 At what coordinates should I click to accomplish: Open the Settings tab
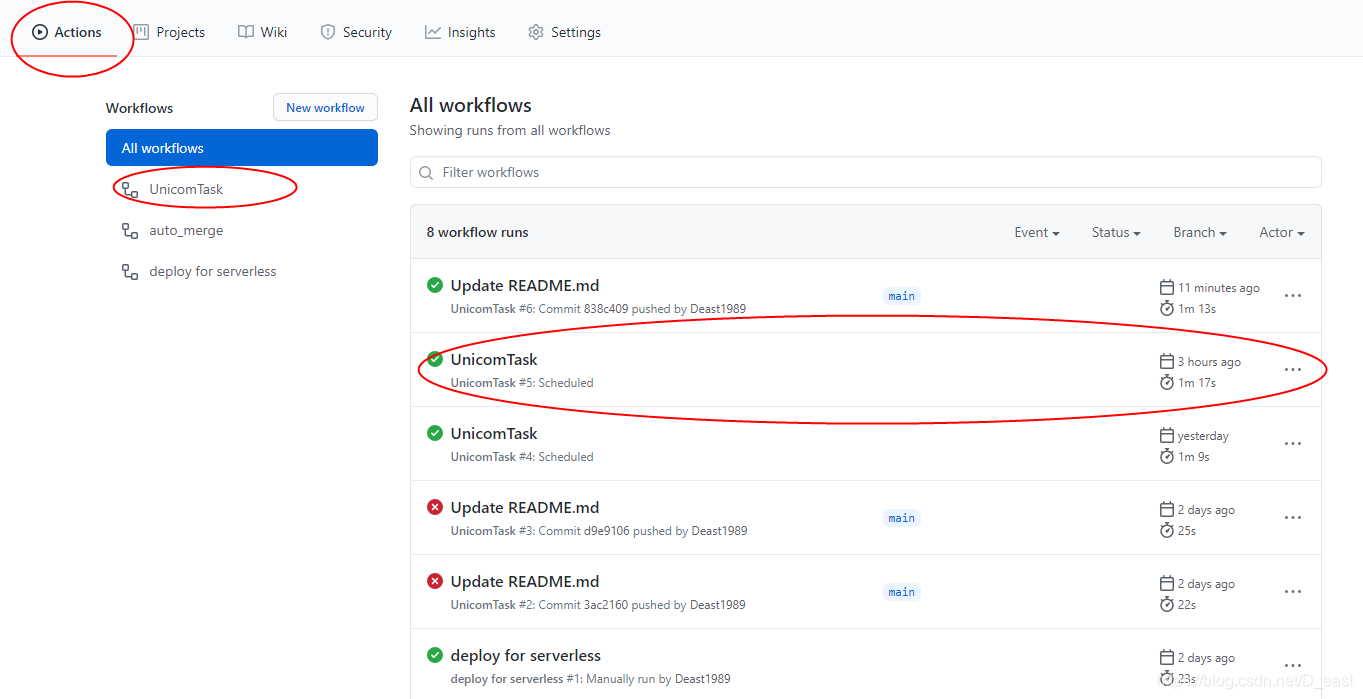tap(564, 32)
